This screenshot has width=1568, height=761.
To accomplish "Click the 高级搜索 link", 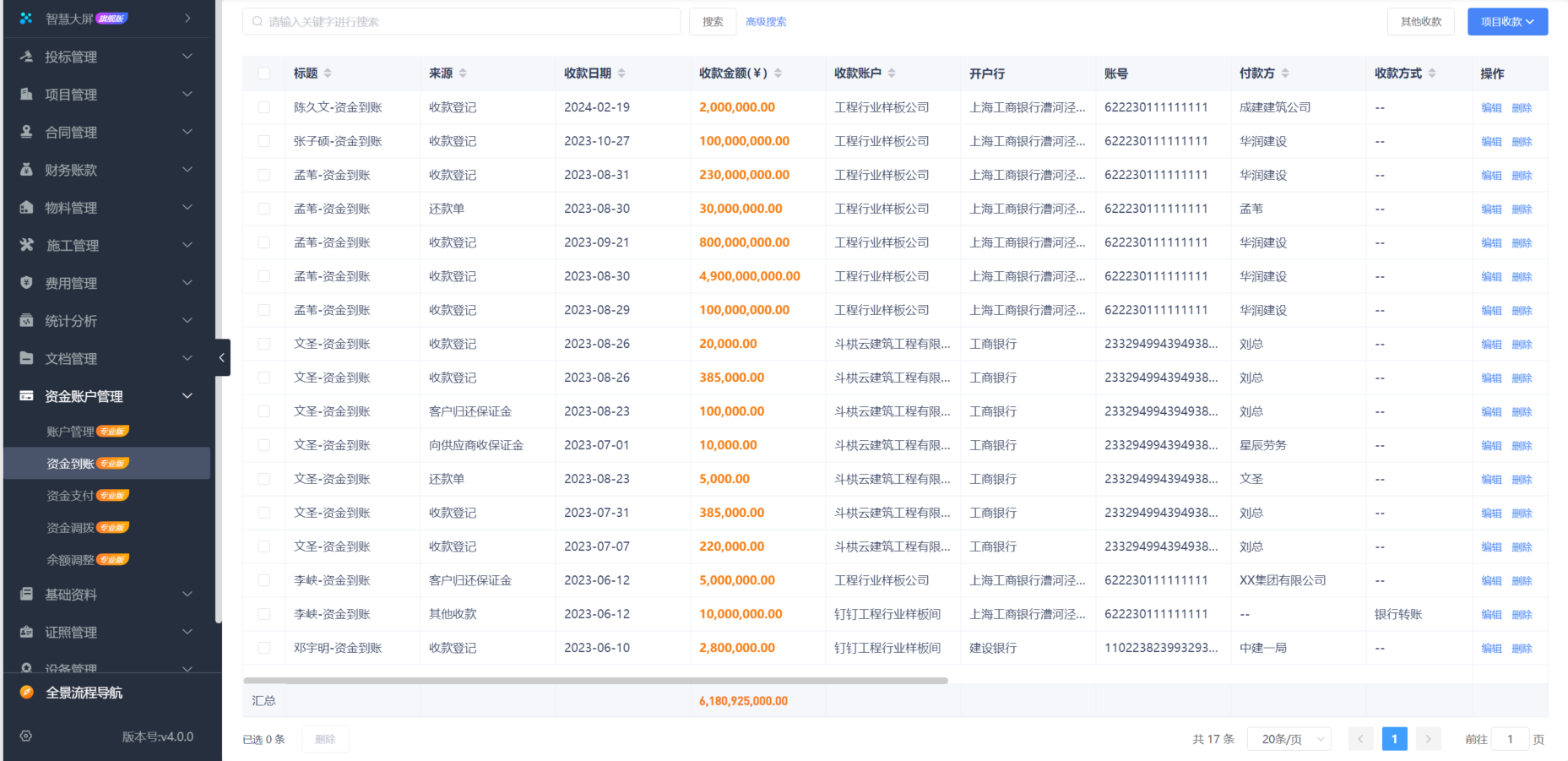I will 765,21.
